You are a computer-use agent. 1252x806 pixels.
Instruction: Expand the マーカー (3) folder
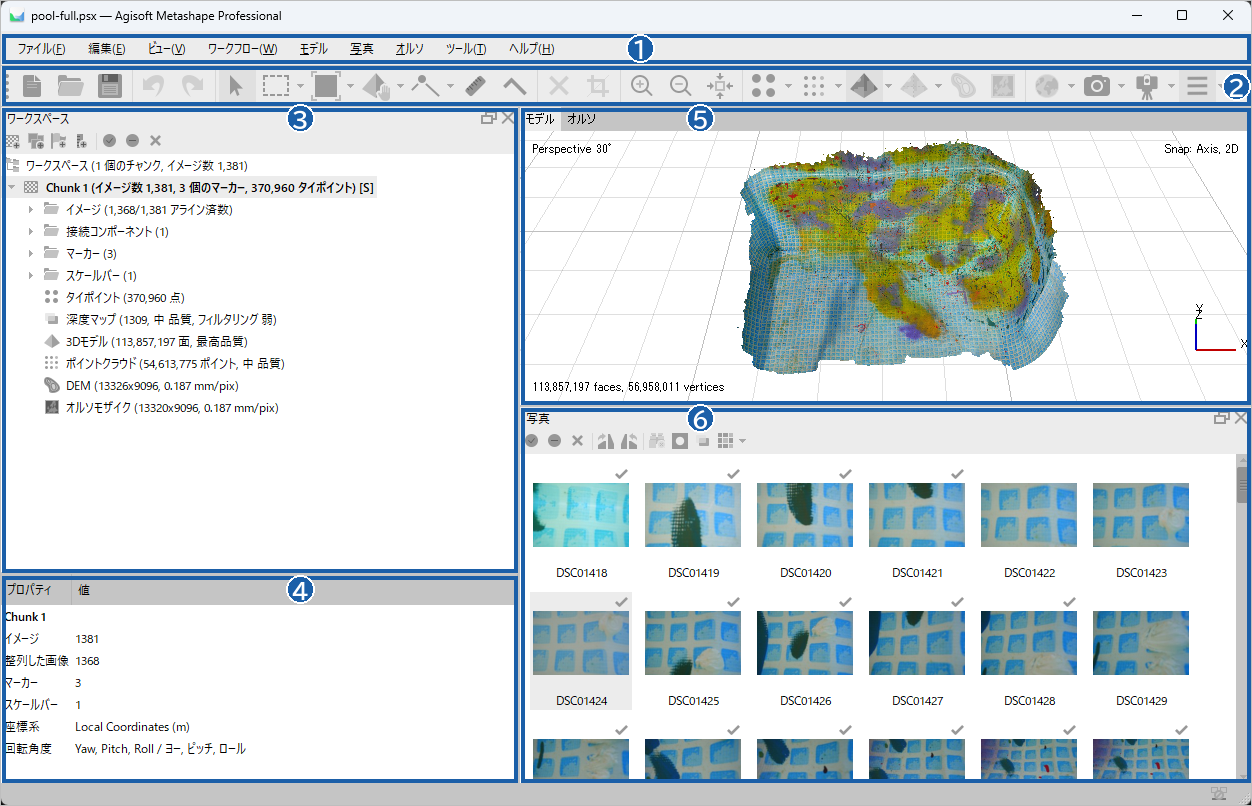(31, 253)
